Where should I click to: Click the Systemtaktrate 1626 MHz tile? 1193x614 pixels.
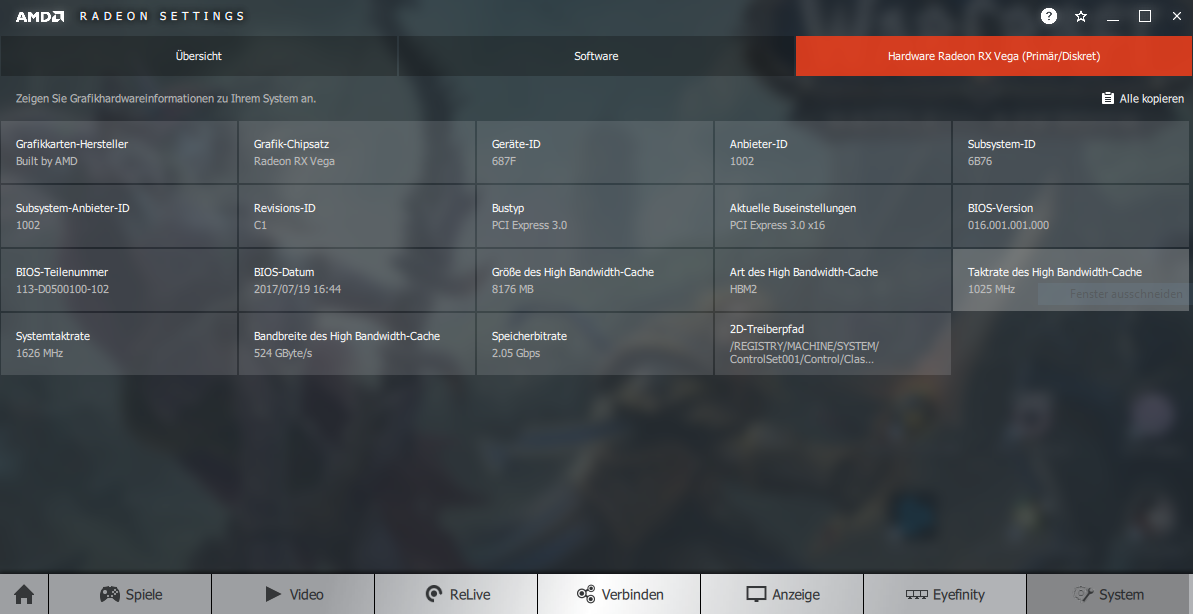pyautogui.click(x=119, y=344)
